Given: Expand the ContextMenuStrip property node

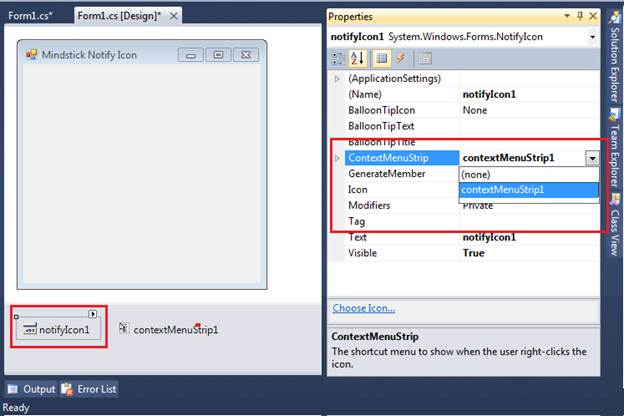Looking at the screenshot, I should click(x=337, y=158).
